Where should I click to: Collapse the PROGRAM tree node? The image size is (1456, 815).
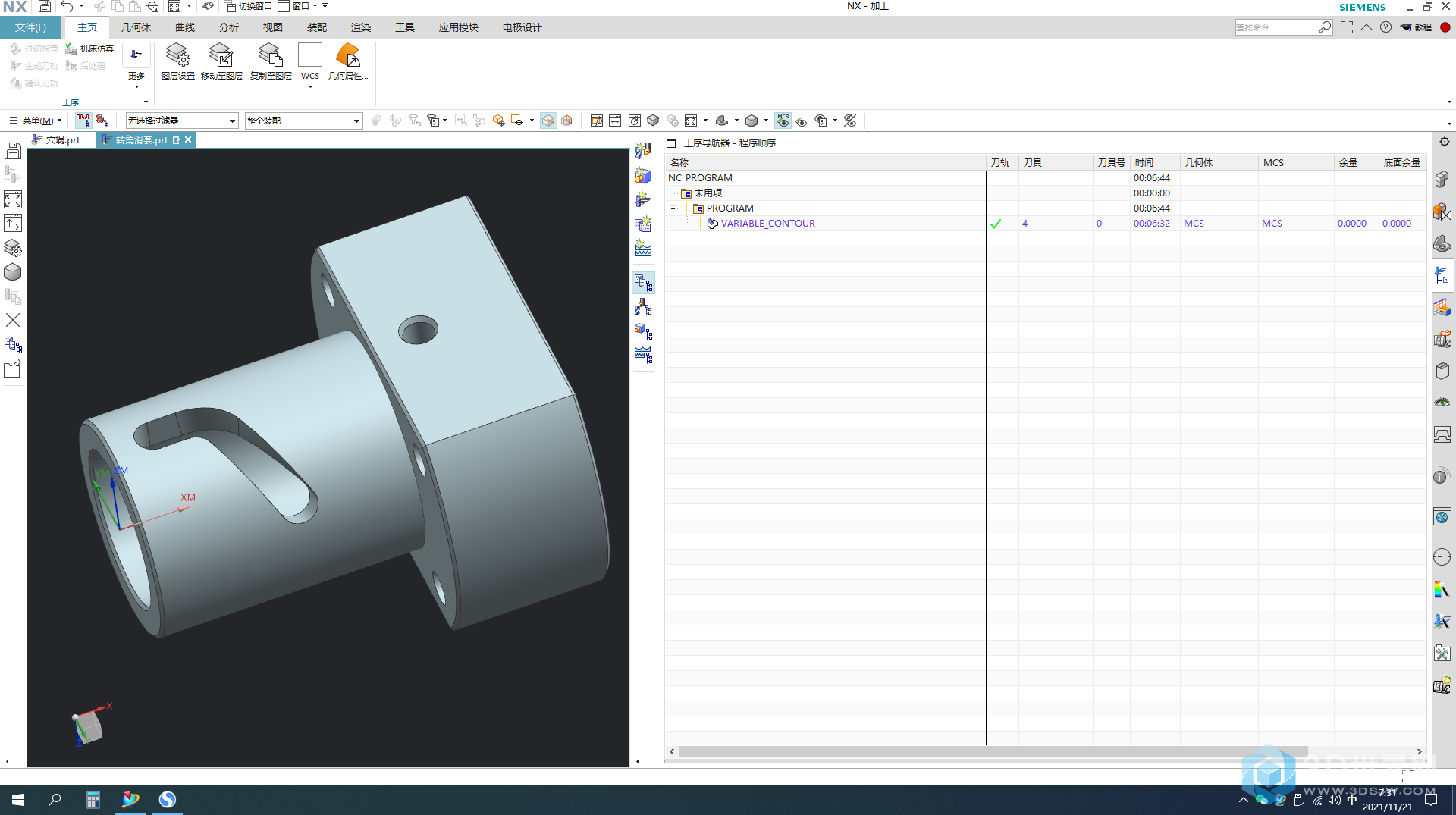673,208
